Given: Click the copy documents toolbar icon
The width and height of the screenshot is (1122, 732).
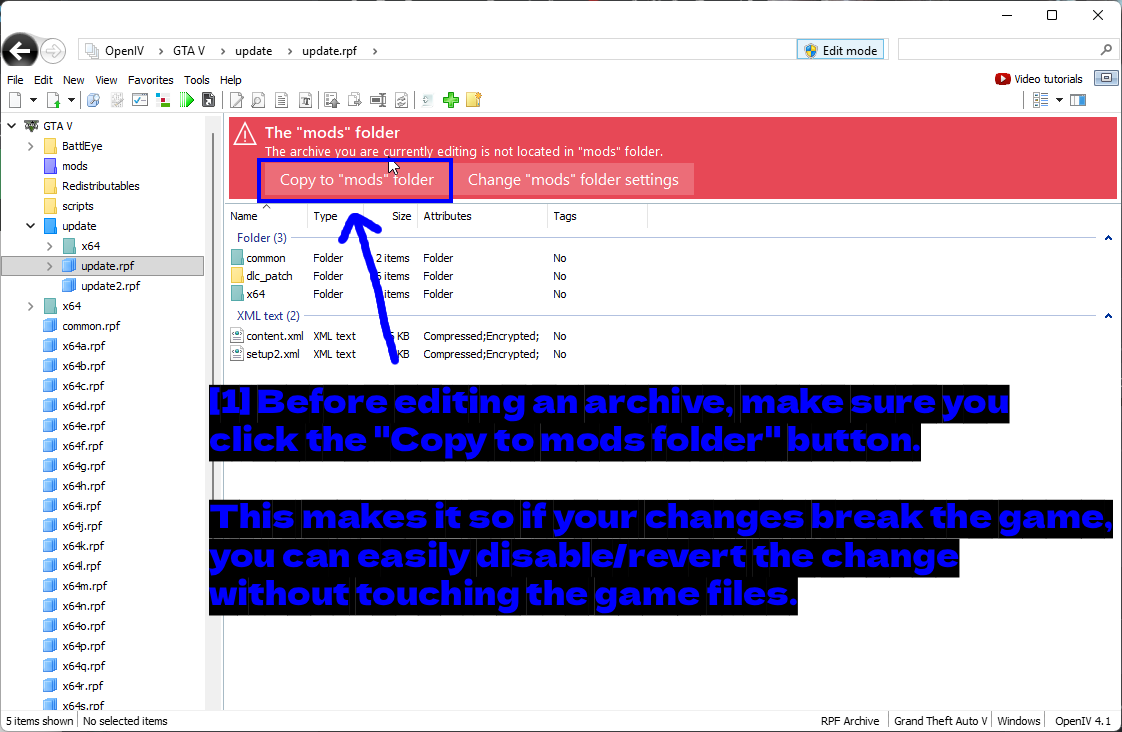Looking at the screenshot, I should click(354, 100).
